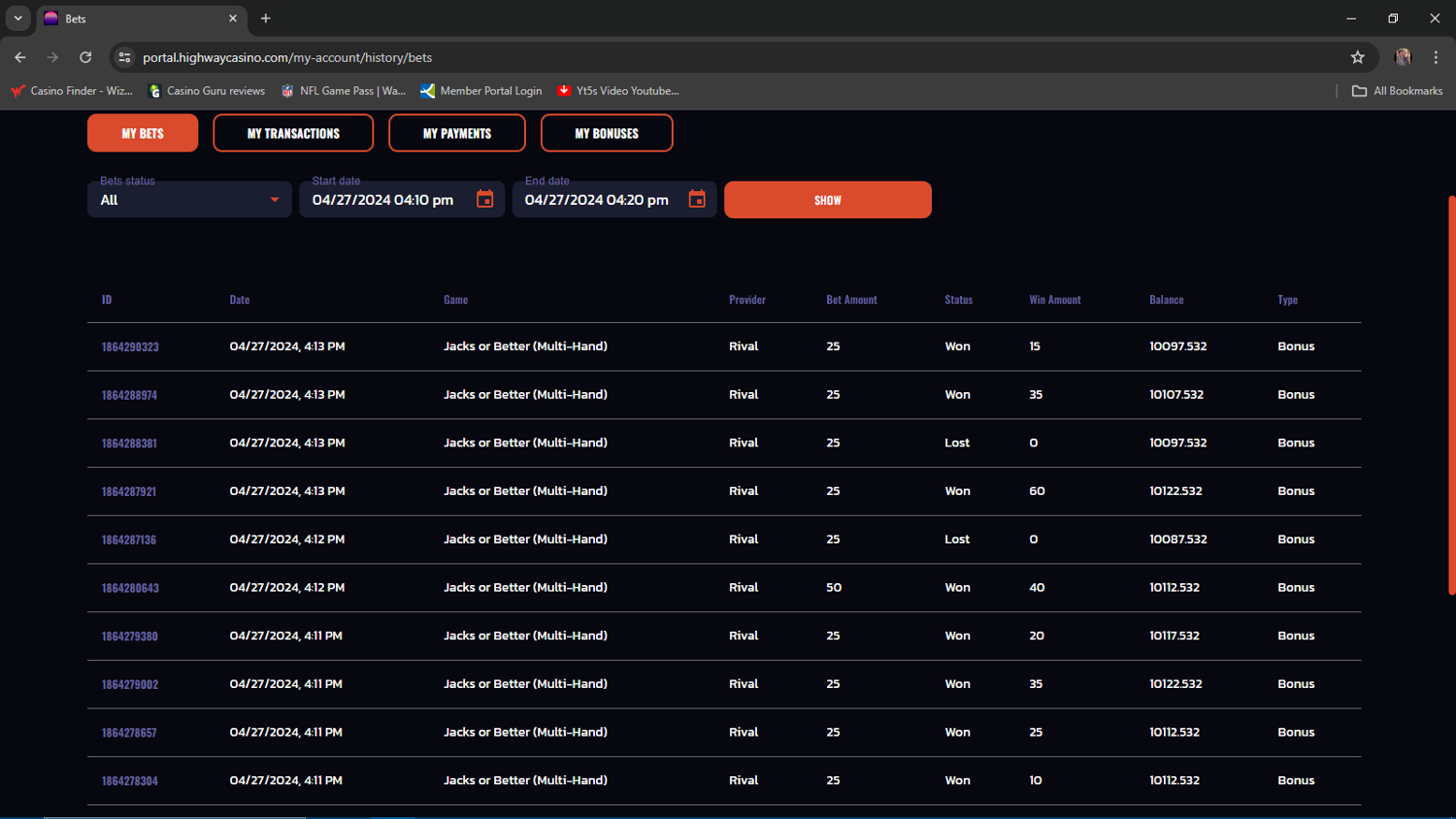Open the Chrome profile avatar
Screen dimensions: 1456x819
[x=1403, y=57]
